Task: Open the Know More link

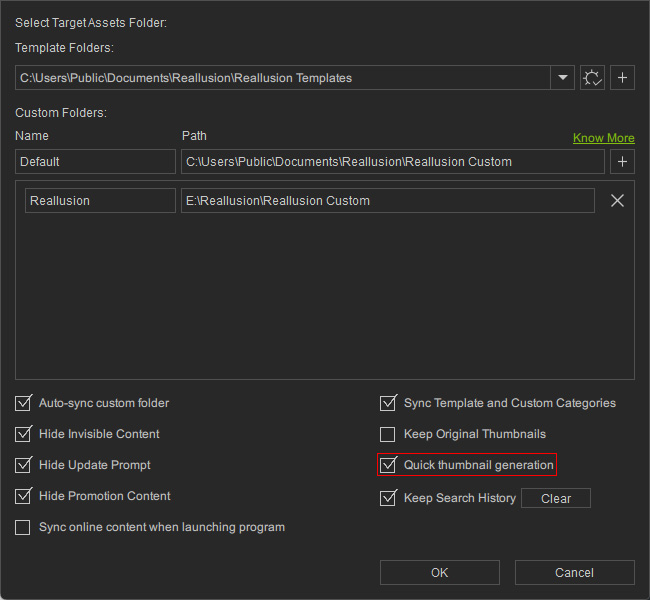Action: click(604, 138)
